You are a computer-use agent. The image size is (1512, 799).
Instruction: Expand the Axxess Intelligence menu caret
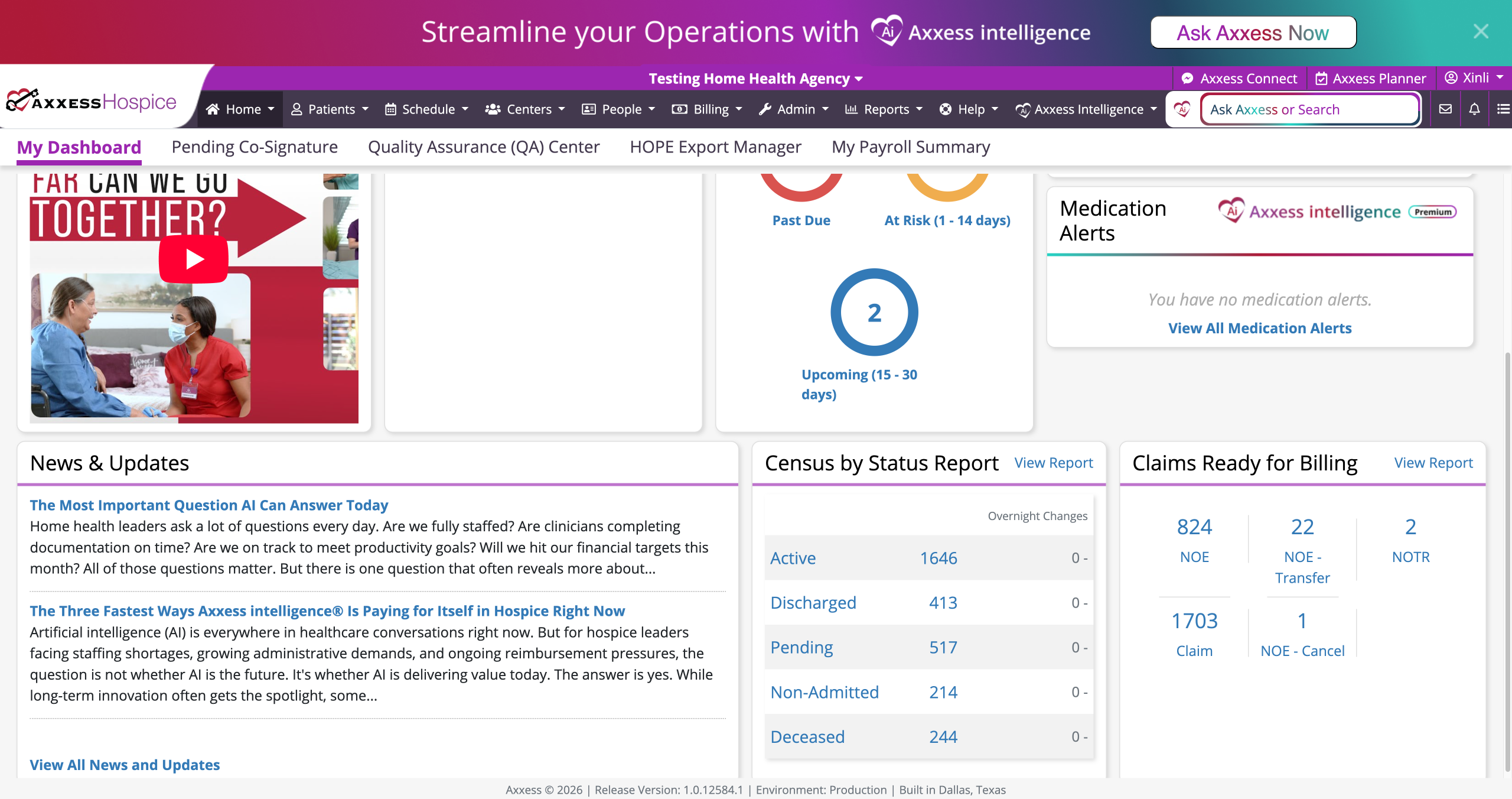pyautogui.click(x=1153, y=109)
